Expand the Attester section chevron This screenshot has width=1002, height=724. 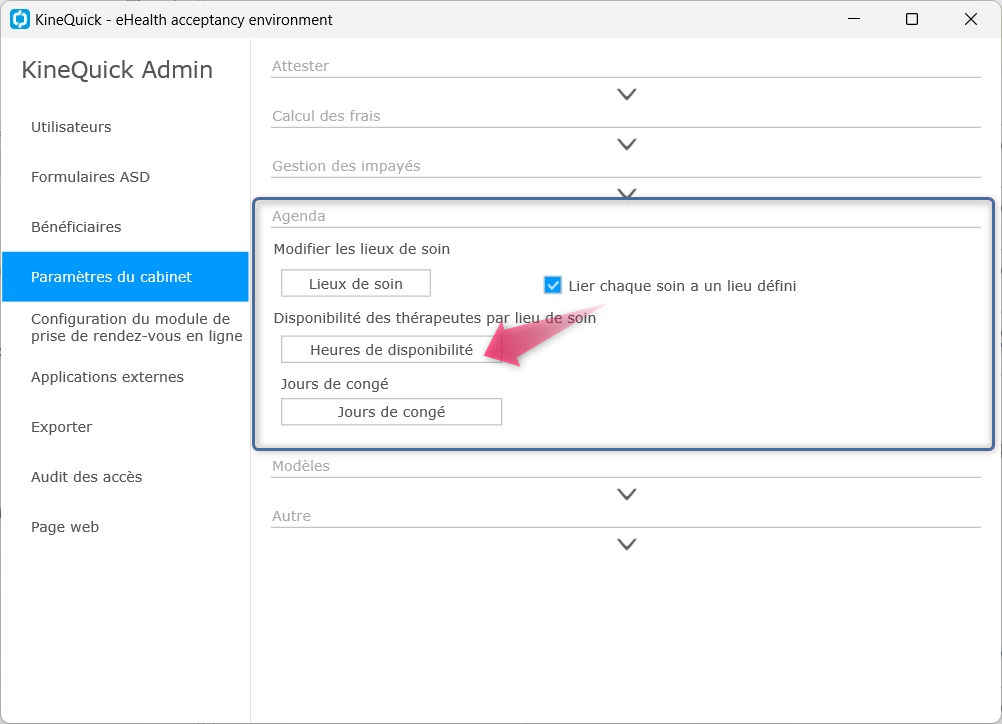pyautogui.click(x=626, y=95)
